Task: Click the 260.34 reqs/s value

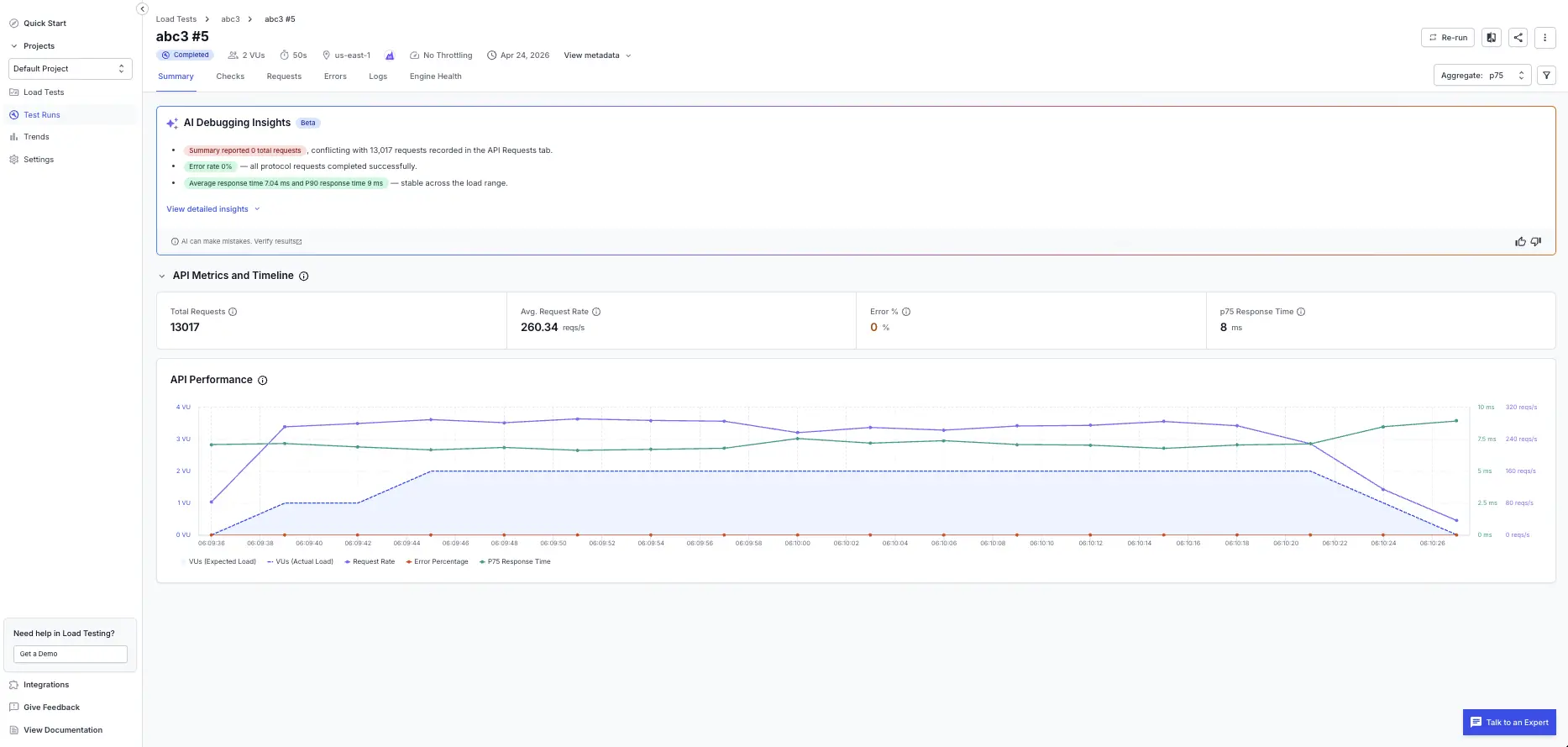Action: 553,328
